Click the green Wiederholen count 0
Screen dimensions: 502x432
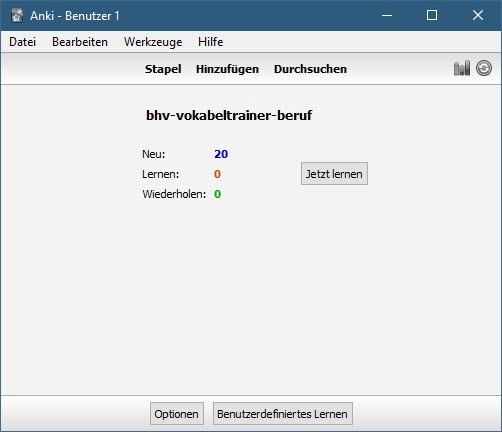coord(217,194)
